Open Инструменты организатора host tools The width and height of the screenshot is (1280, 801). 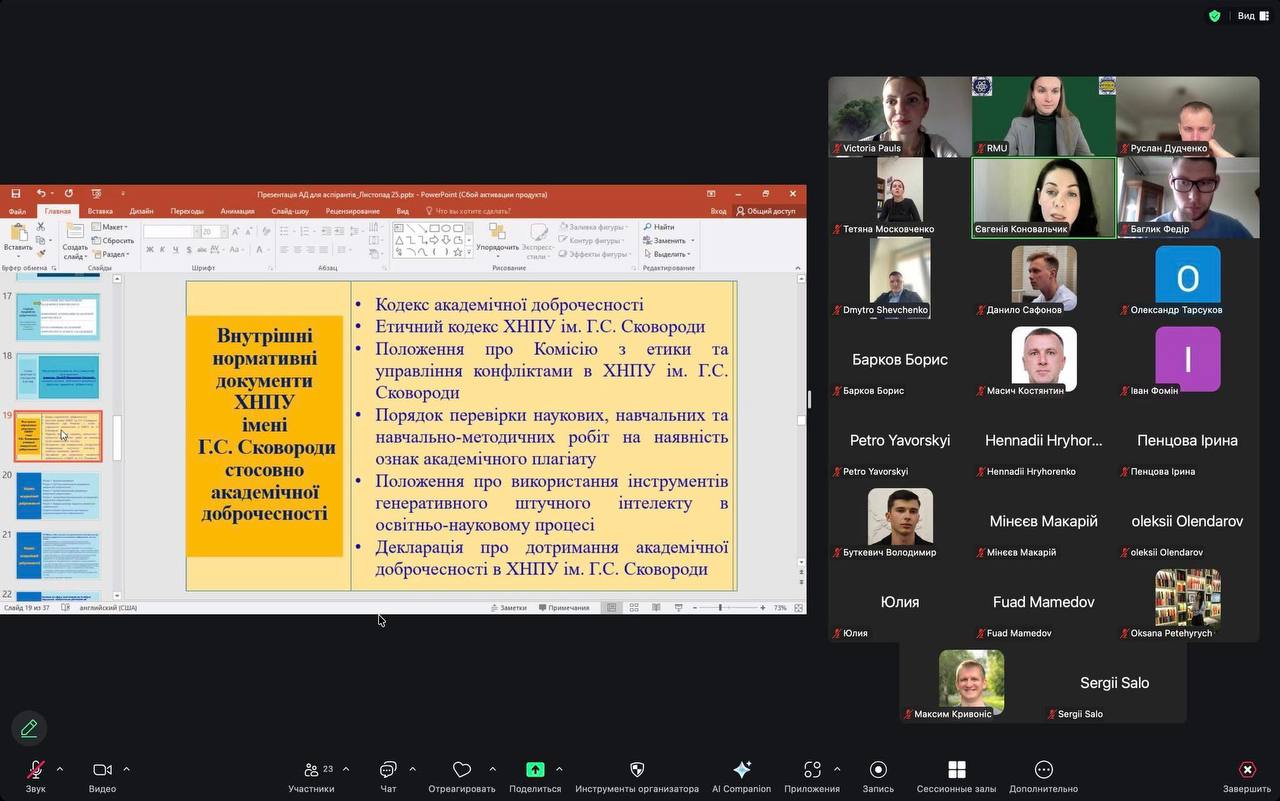pos(637,771)
